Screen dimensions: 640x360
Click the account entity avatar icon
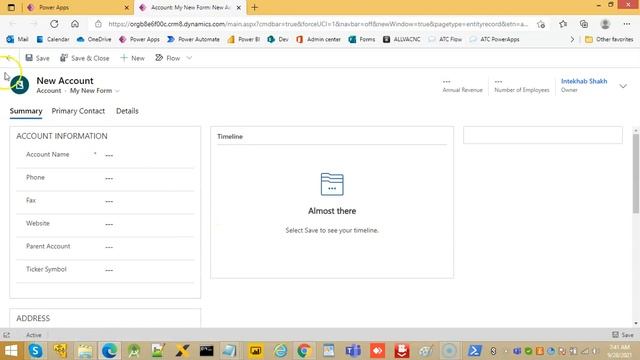click(20, 85)
